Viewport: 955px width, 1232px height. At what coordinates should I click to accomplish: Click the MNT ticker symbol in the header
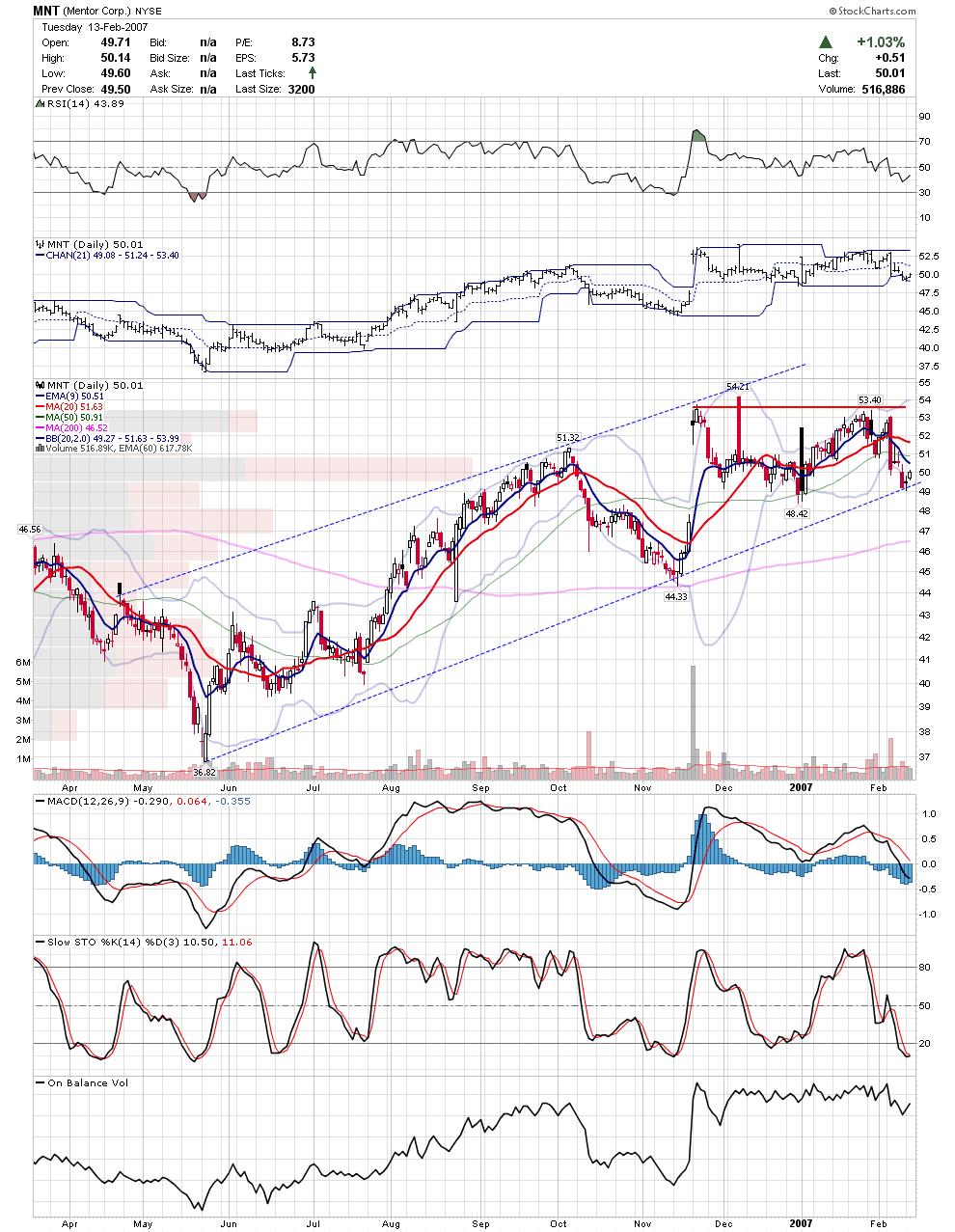point(45,10)
